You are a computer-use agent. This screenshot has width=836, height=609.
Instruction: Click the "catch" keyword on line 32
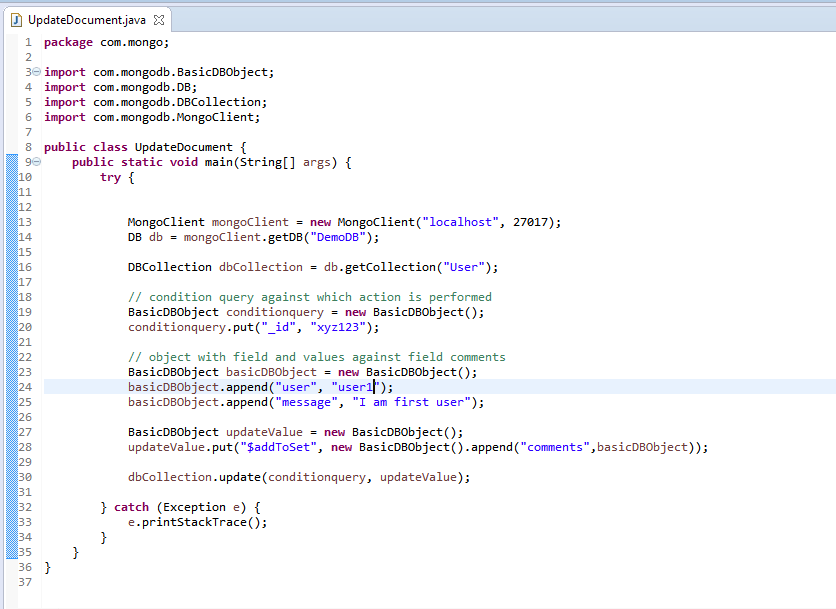coord(131,507)
